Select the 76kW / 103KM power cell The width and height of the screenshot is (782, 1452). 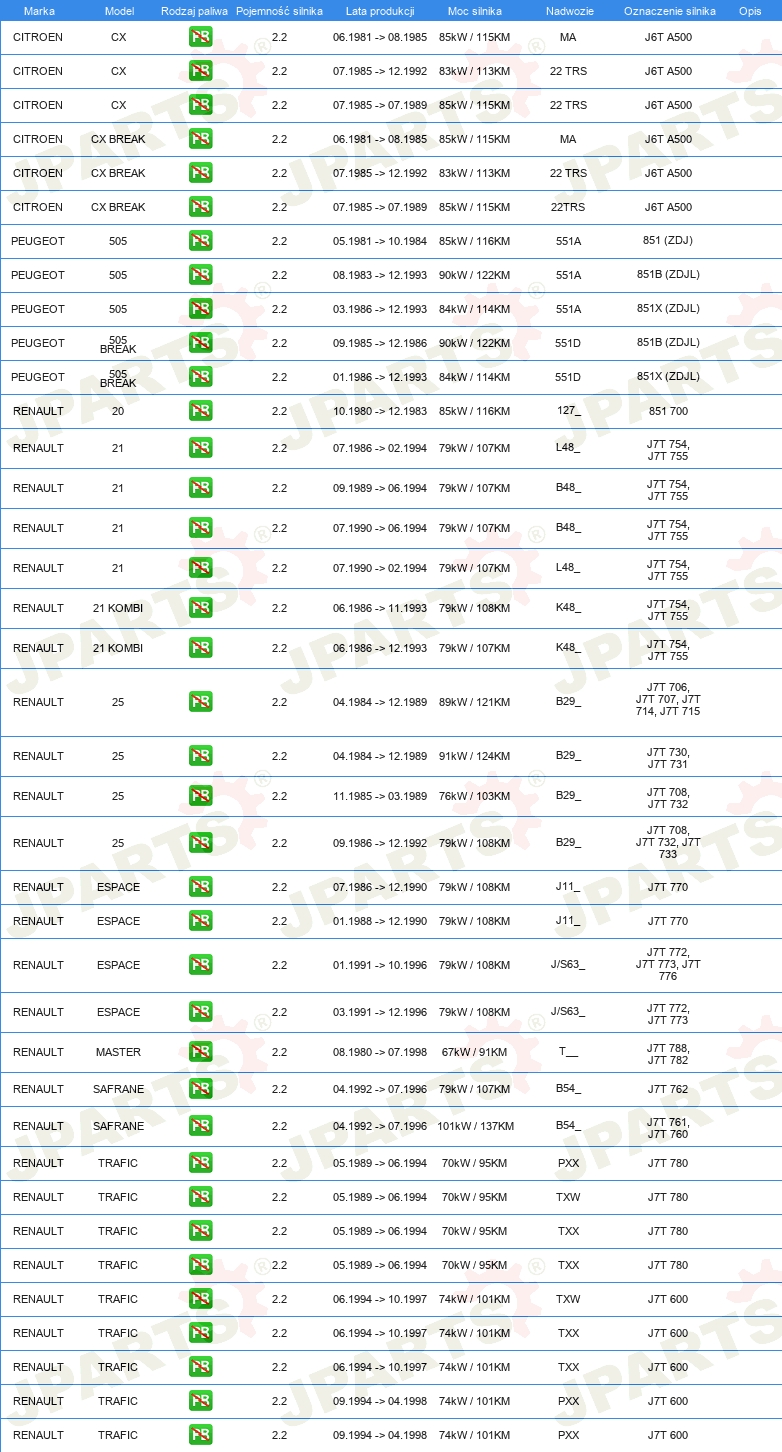(x=475, y=796)
